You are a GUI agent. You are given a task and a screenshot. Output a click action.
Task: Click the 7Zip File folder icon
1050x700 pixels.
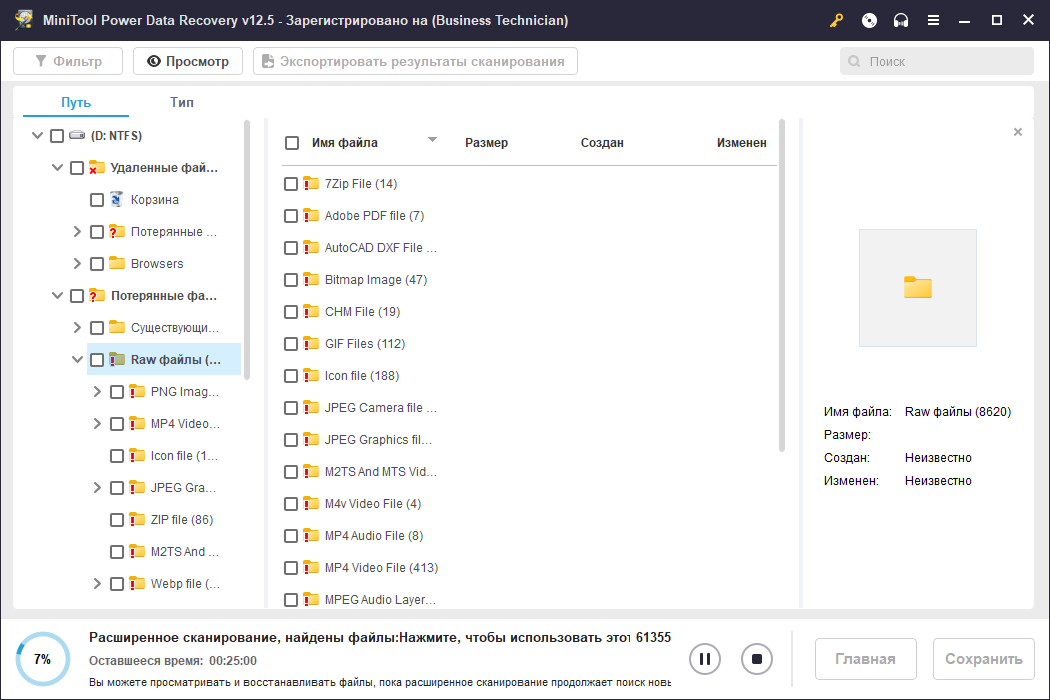tap(311, 183)
